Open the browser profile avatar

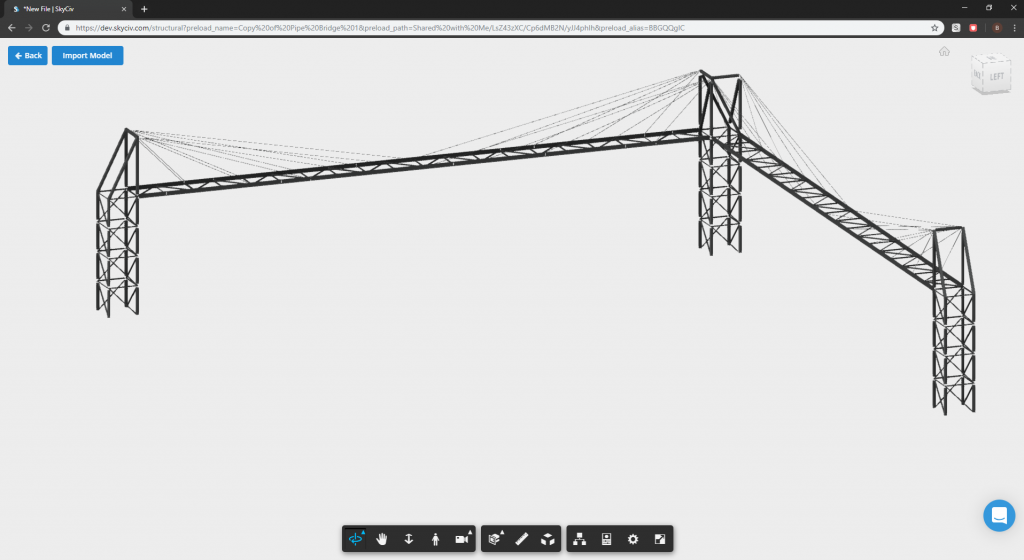997,28
